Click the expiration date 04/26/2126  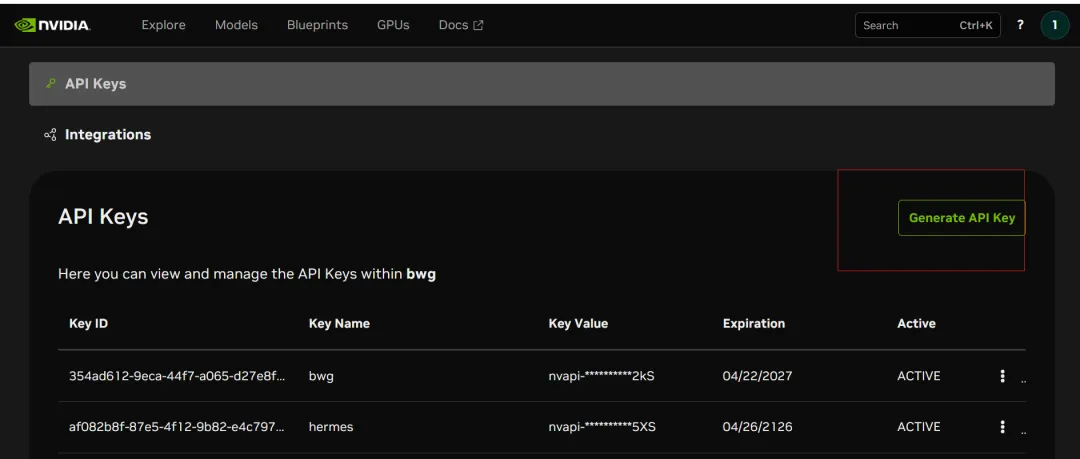tap(758, 427)
